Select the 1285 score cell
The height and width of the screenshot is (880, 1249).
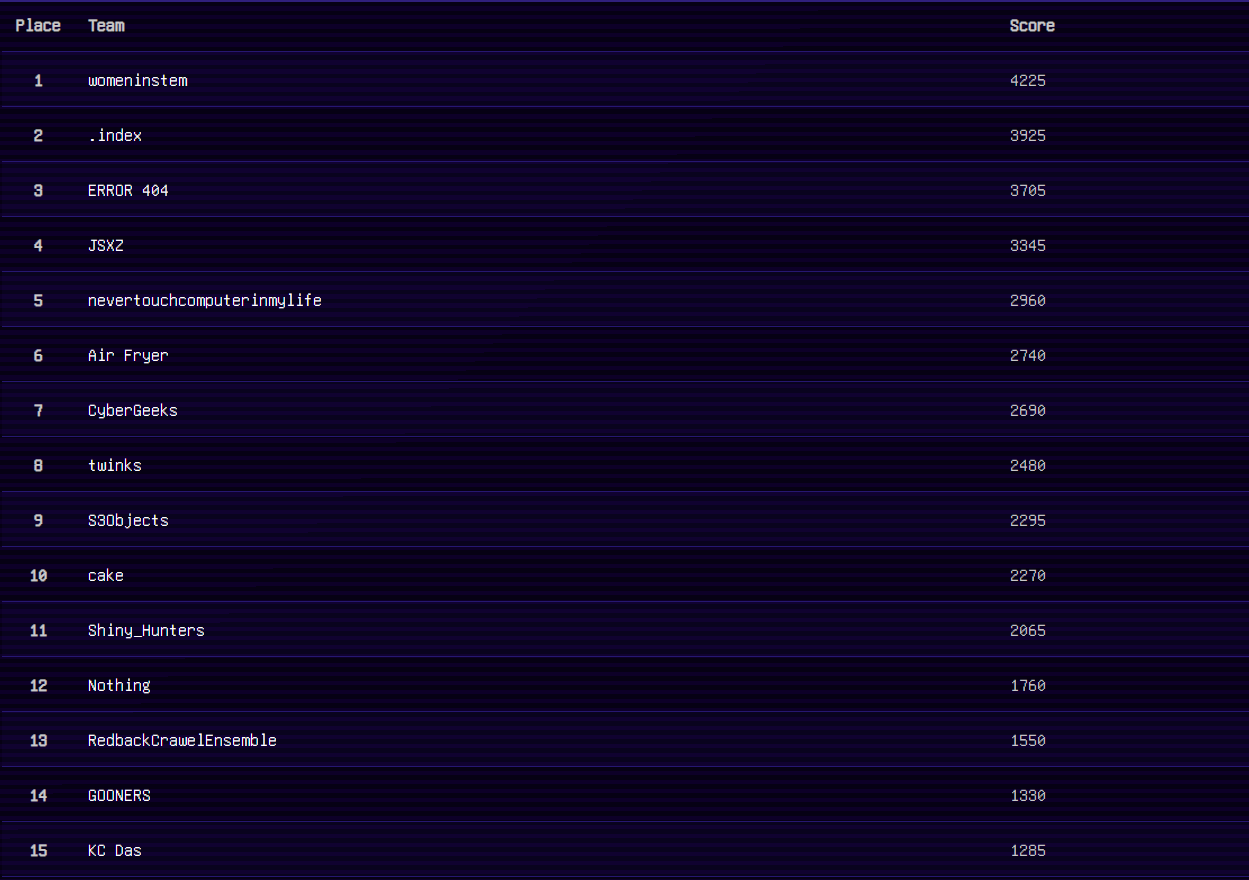pyautogui.click(x=1028, y=850)
